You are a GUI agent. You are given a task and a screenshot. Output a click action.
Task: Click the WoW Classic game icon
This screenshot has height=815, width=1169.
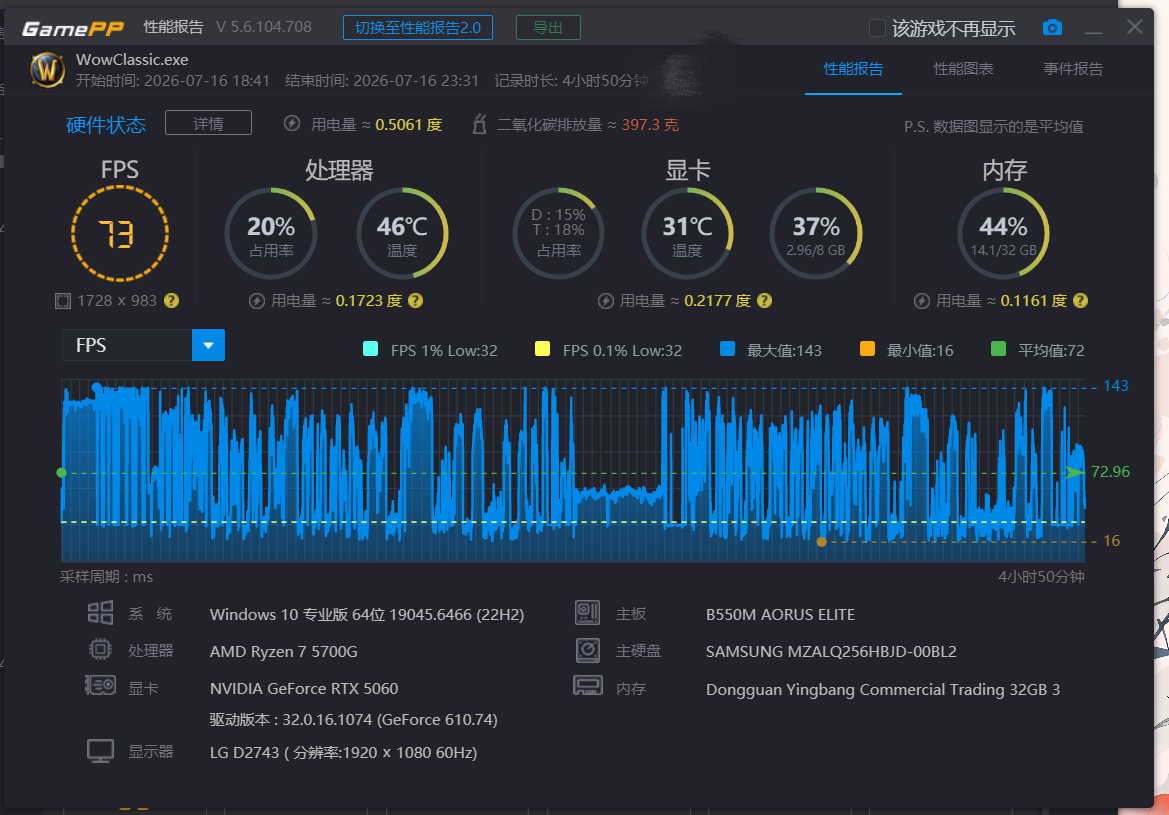47,70
